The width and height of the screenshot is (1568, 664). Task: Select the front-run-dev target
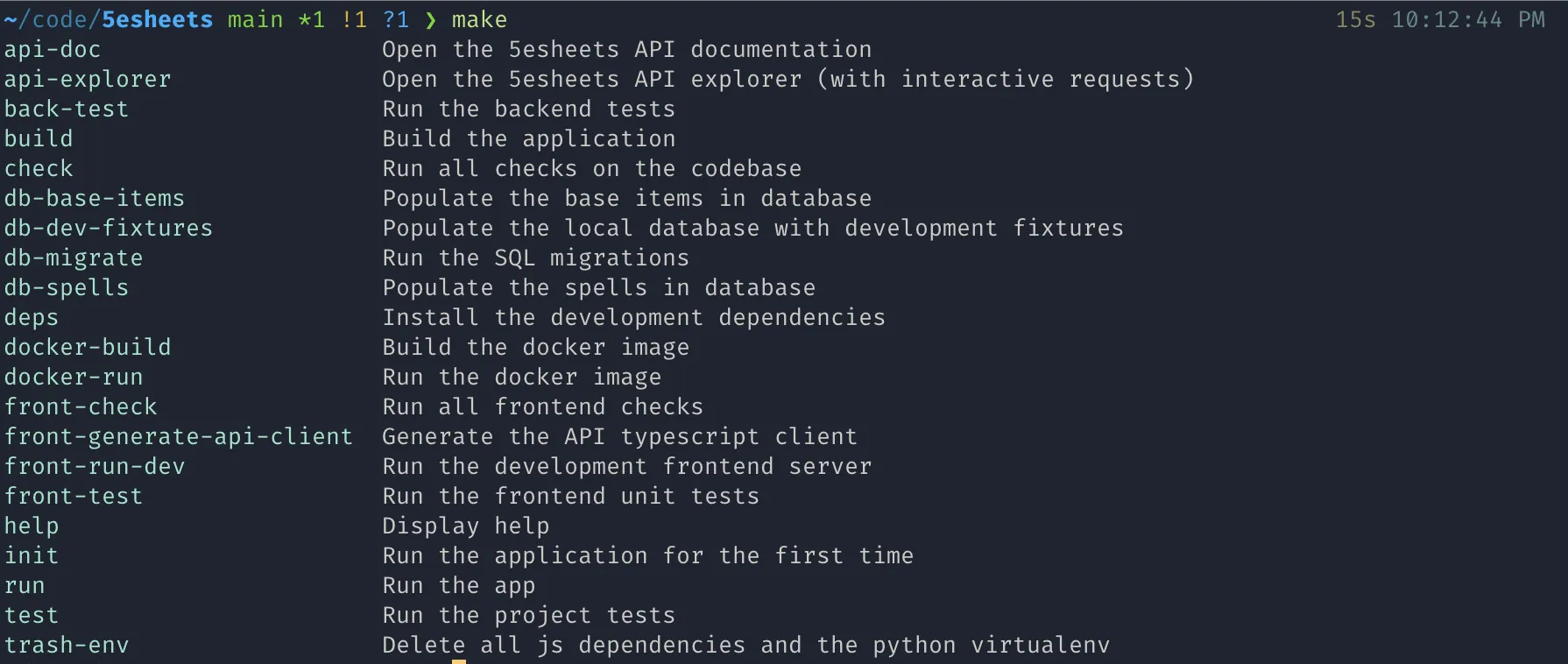coord(95,467)
